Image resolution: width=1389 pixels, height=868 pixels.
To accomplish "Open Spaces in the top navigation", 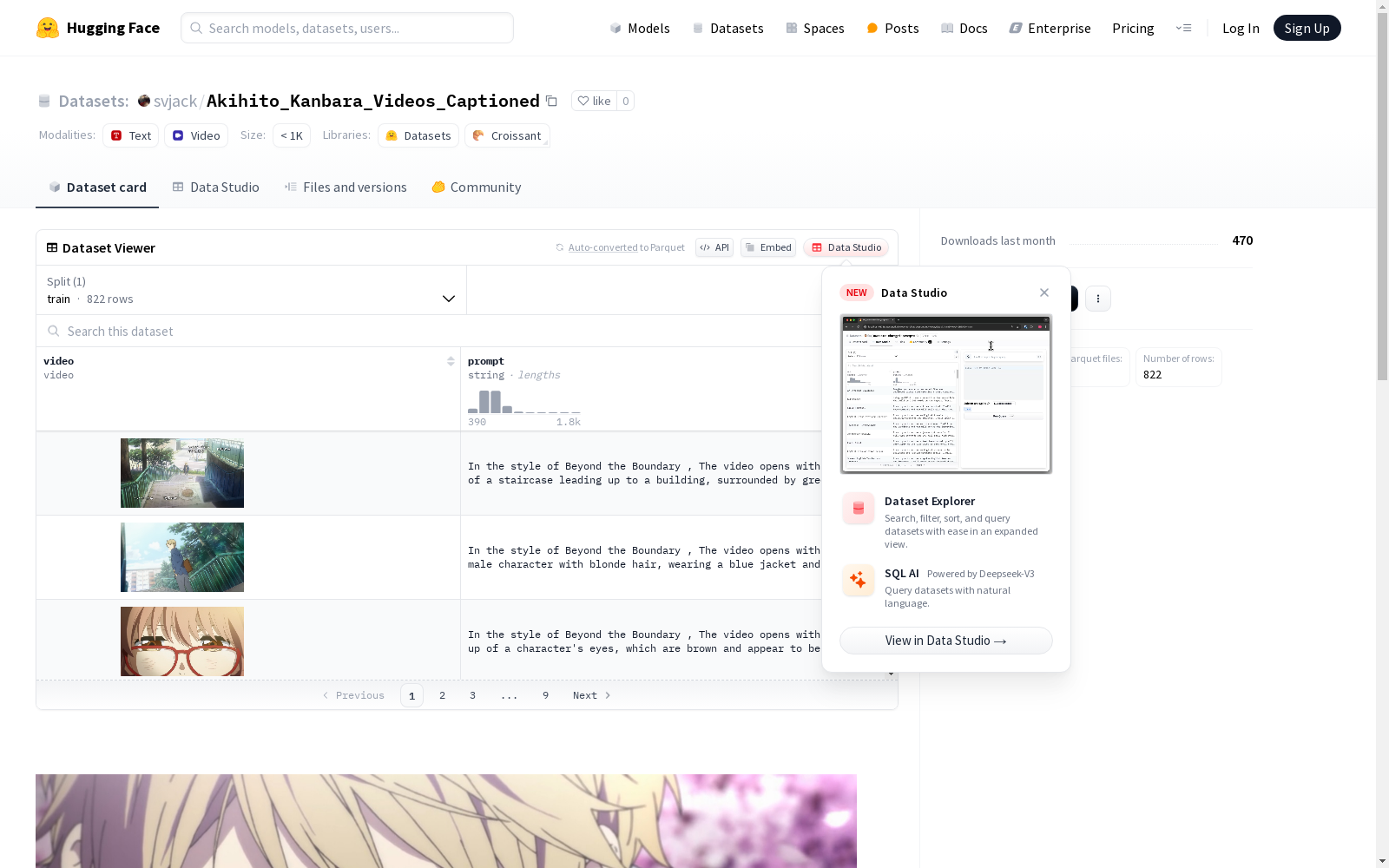I will pos(815,28).
